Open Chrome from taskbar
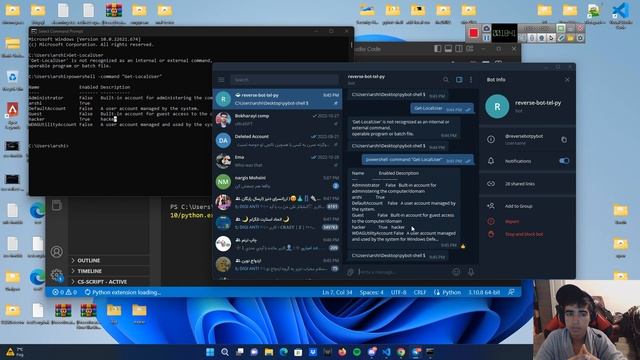This screenshot has width=640, height=360. tap(401, 352)
